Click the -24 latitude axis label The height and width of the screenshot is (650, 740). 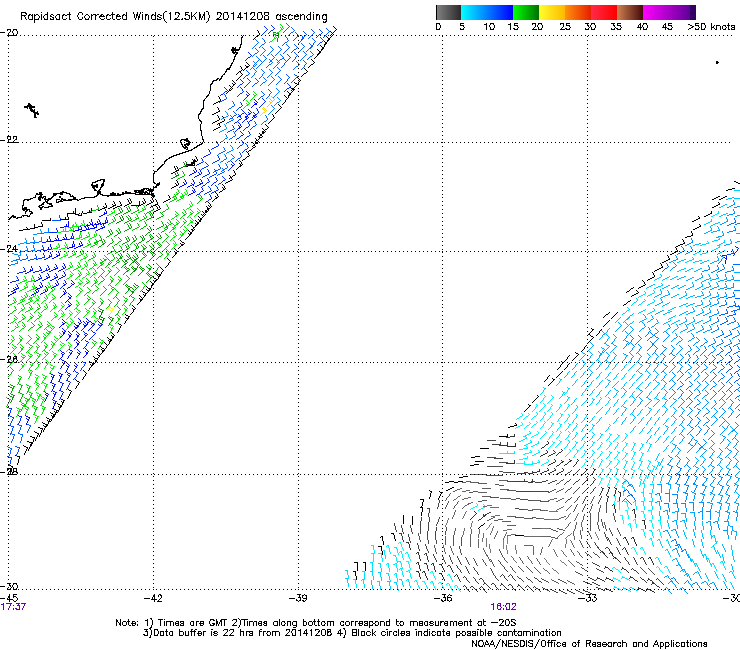click(x=9, y=249)
